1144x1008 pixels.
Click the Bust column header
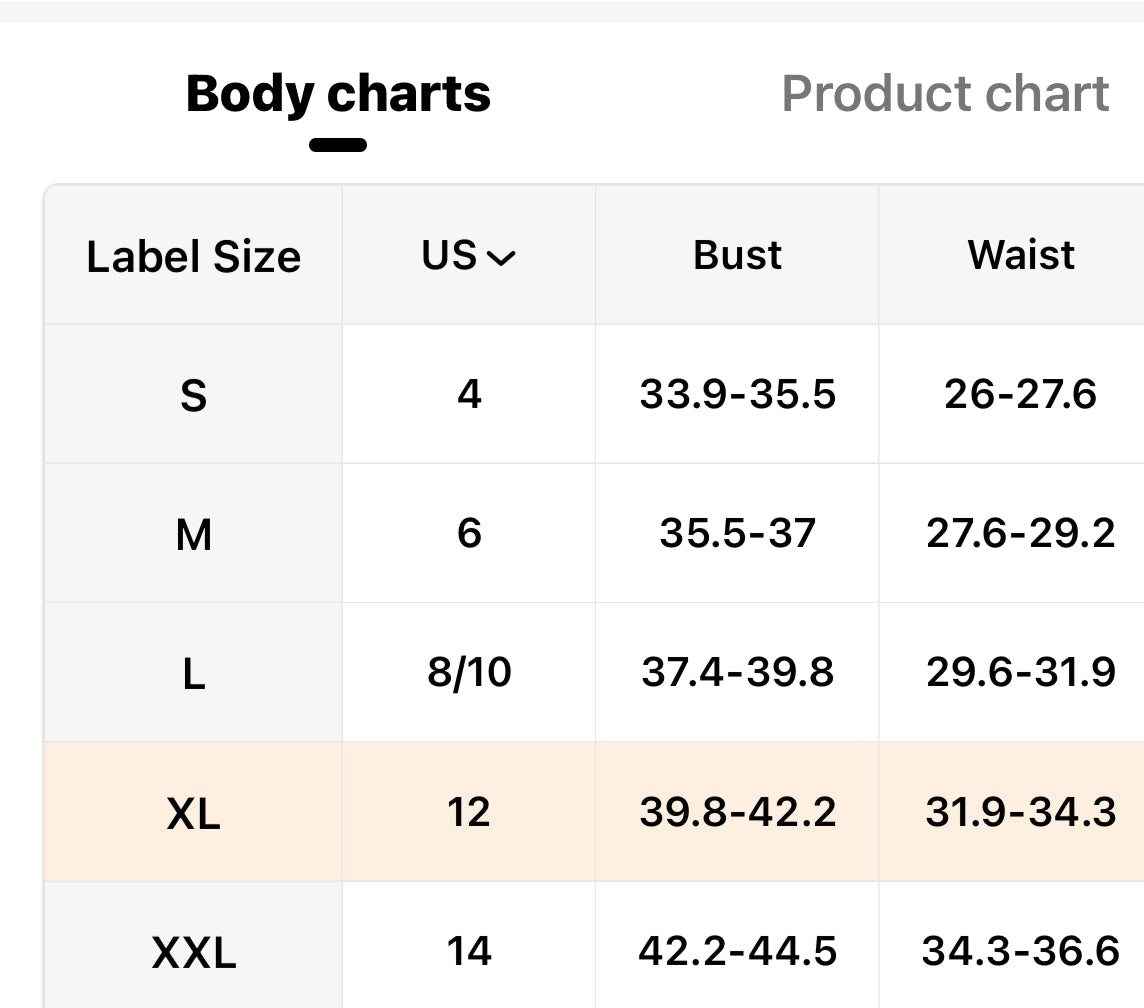point(737,255)
